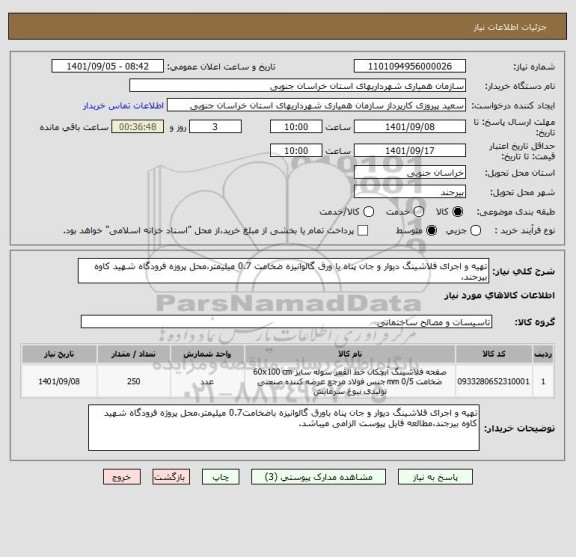Image resolution: width=576 pixels, height=557 pixels.
Task: Click the ردیف column header
Action: 543,354
